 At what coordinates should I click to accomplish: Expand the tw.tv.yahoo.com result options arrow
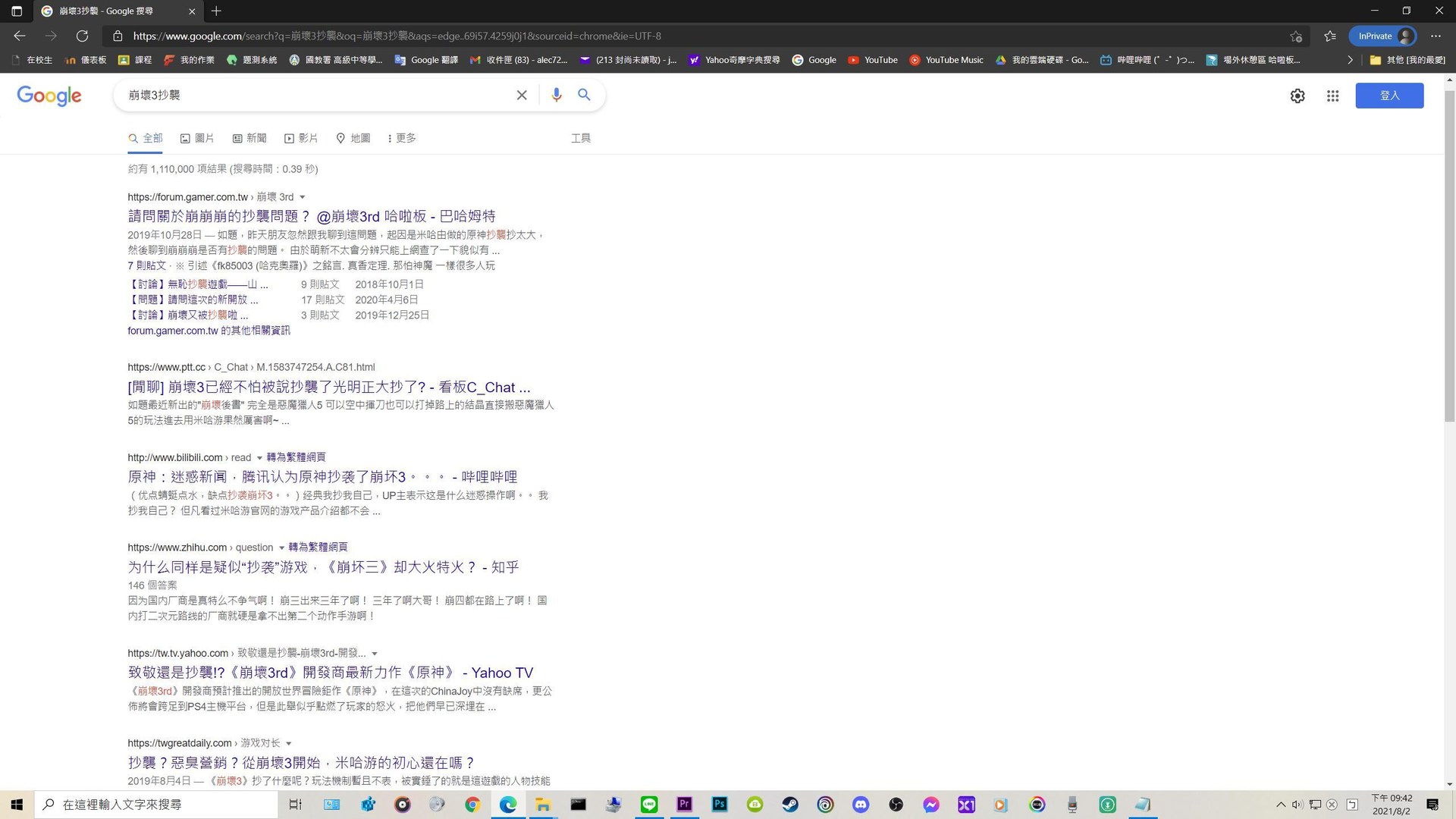coord(375,654)
